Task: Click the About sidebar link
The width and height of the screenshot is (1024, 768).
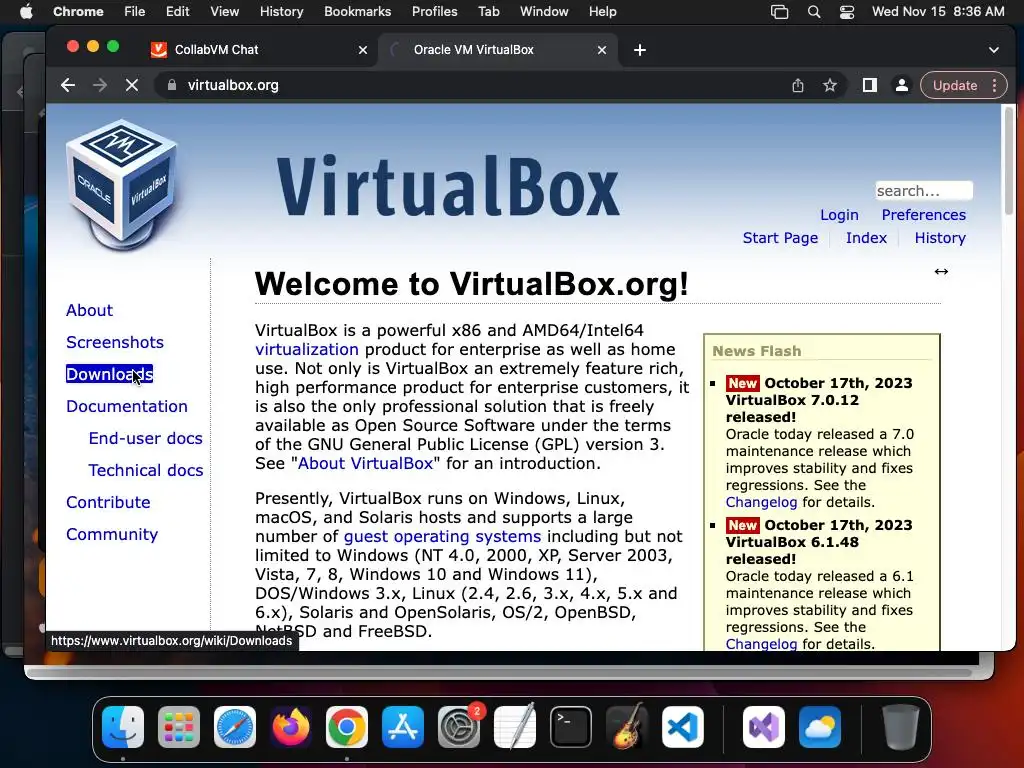Action: pos(89,310)
